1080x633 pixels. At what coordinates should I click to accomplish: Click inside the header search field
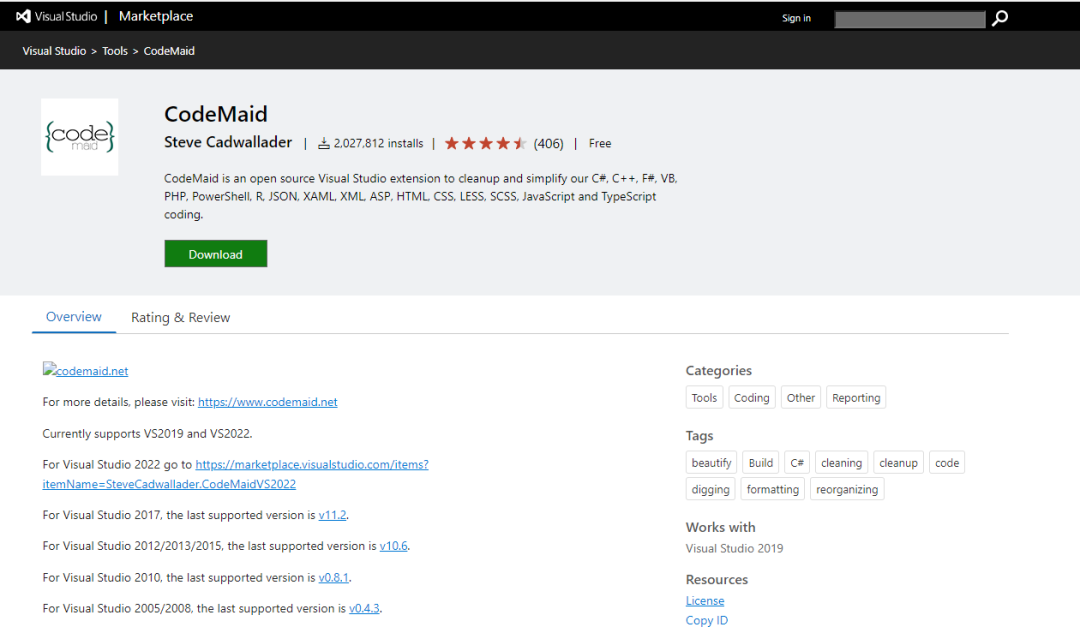tap(908, 18)
